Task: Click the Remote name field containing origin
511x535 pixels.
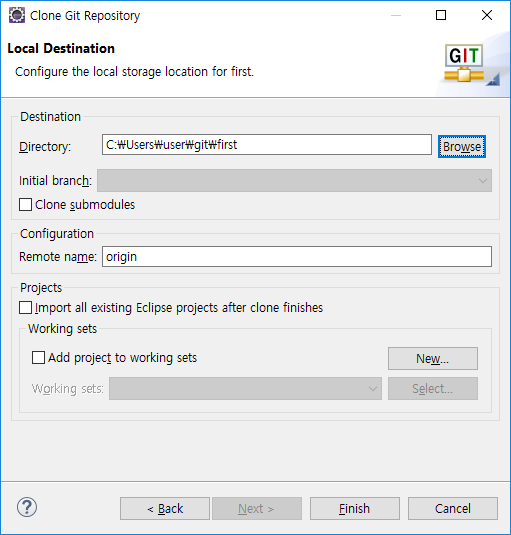Action: coord(297,257)
